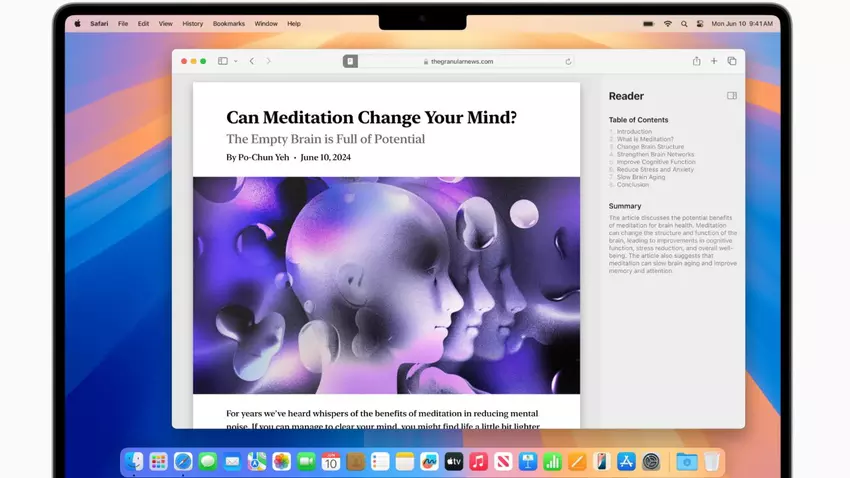Open Spotlight search in the menu bar
850x478 pixels.
click(x=684, y=23)
